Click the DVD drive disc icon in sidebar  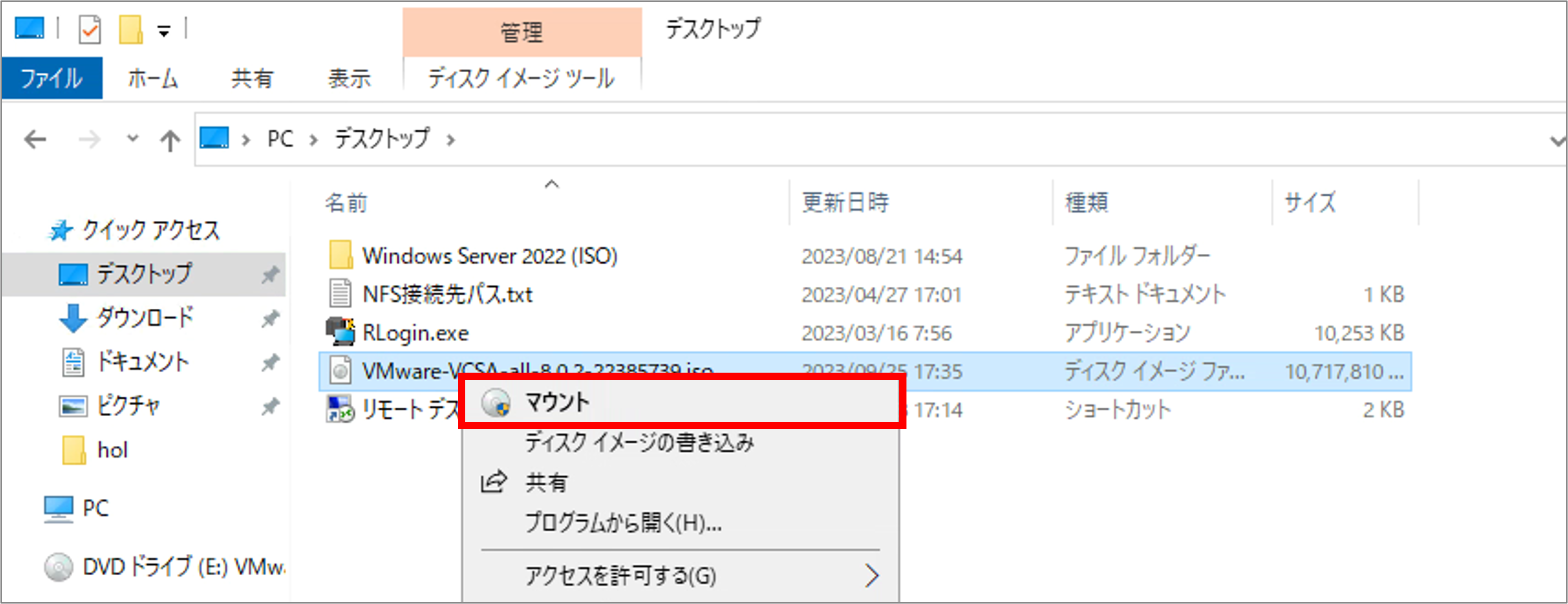59,567
